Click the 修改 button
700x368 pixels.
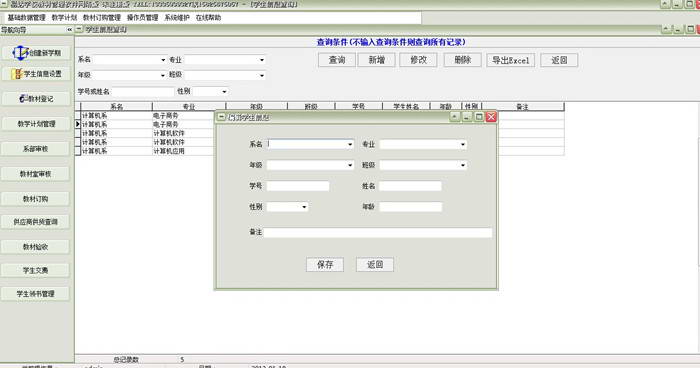pos(418,60)
